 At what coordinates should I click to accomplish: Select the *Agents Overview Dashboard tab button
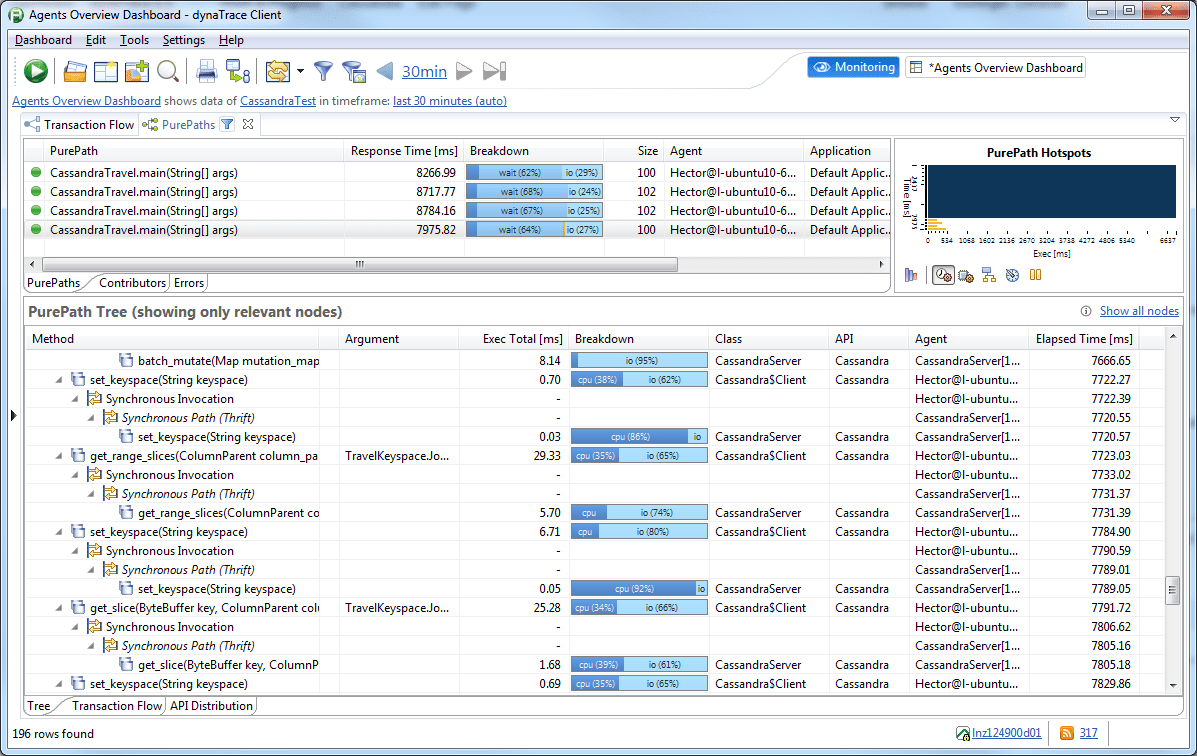995,67
